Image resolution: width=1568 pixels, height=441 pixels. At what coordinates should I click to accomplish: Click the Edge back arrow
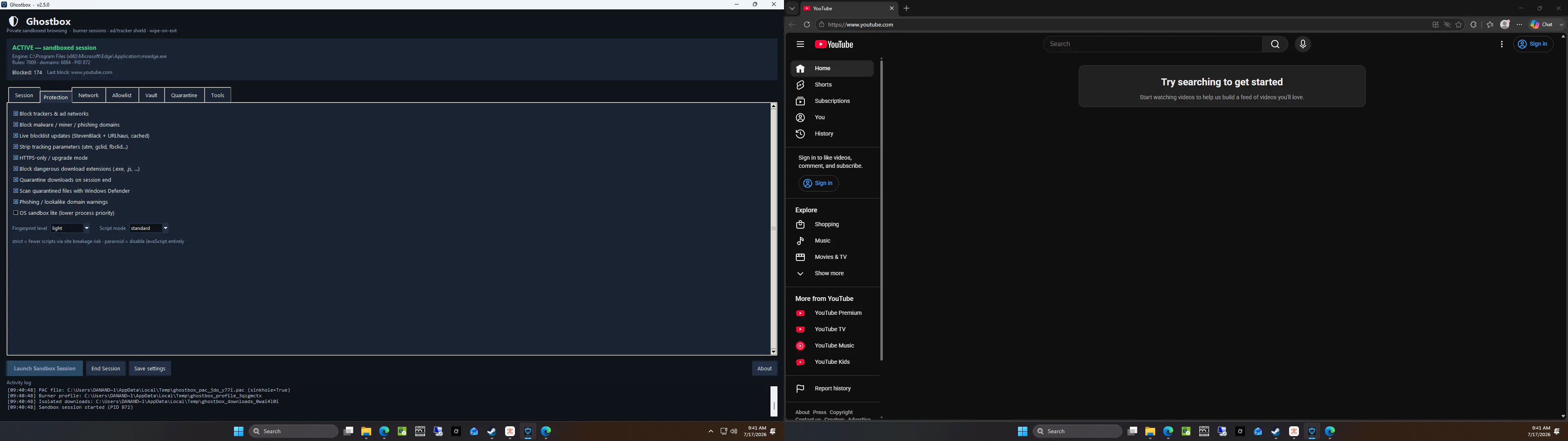coord(792,25)
